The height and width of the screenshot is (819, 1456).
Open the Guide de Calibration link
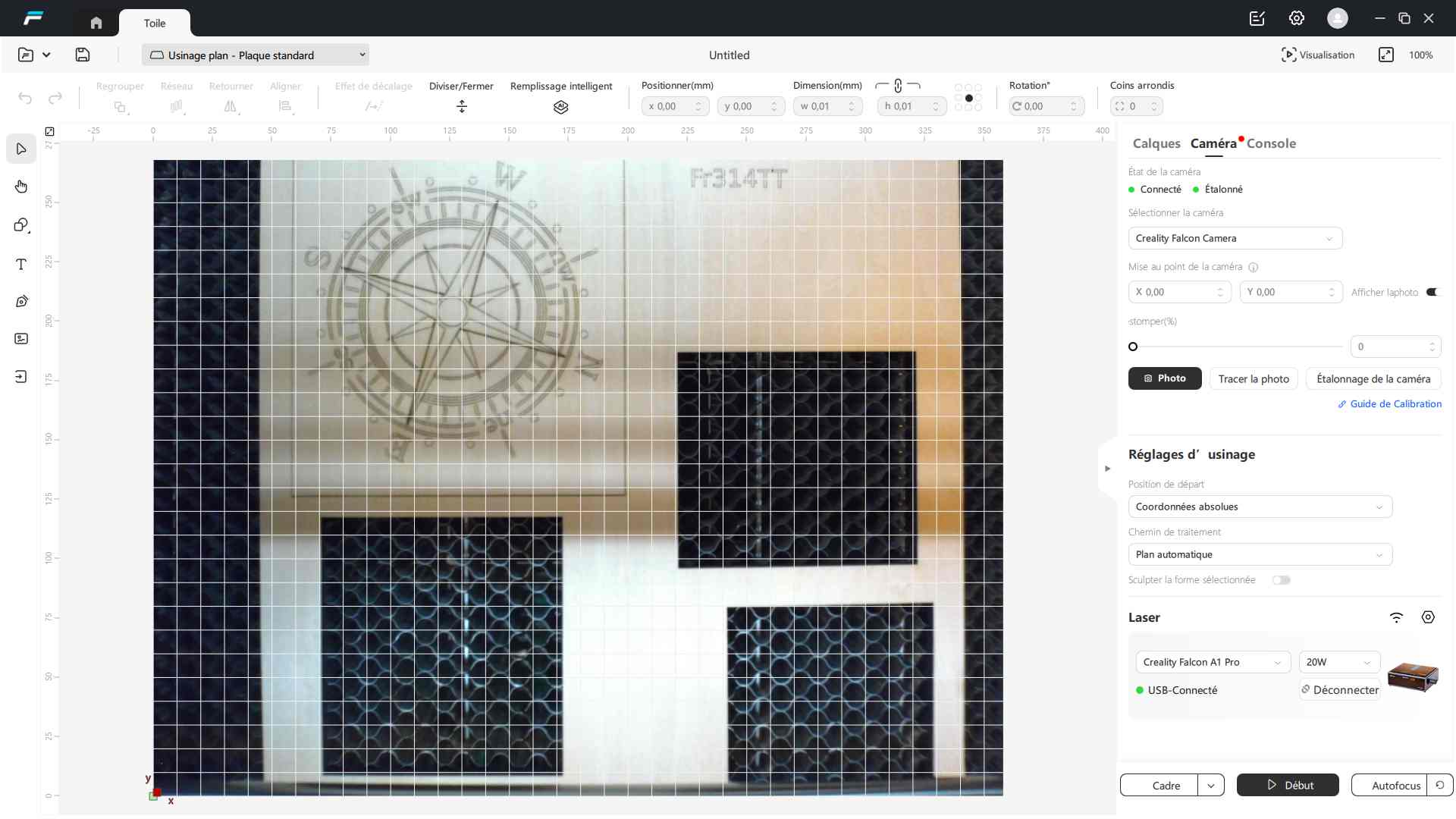(x=1390, y=404)
